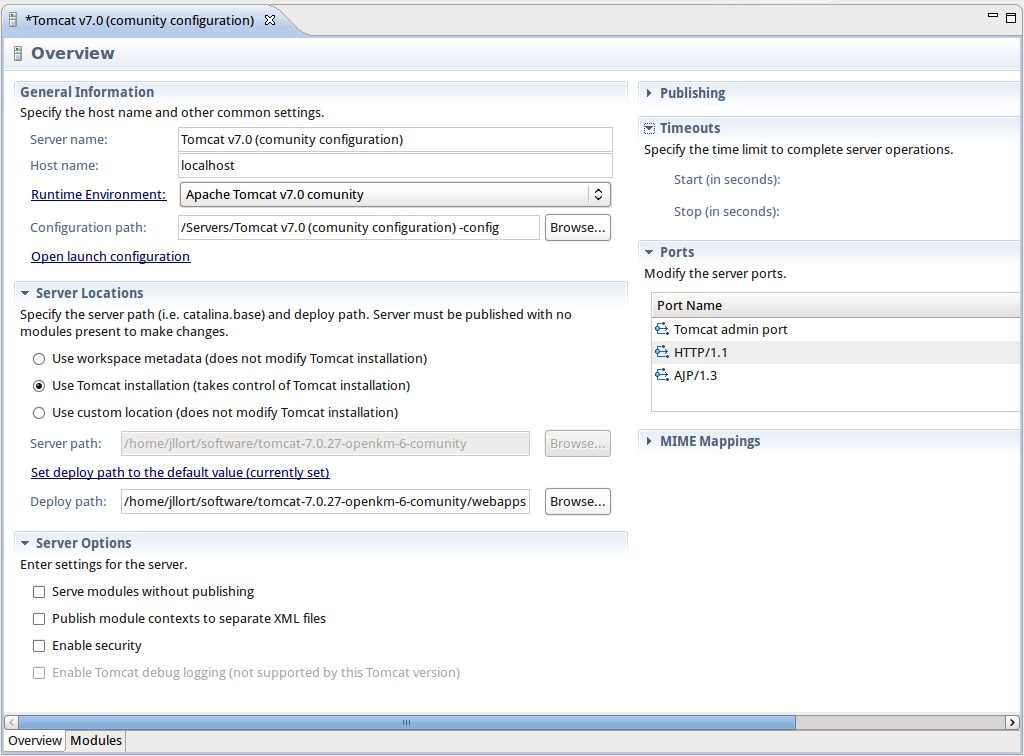Open the Runtime Environment link
1024x756 pixels.
(99, 195)
